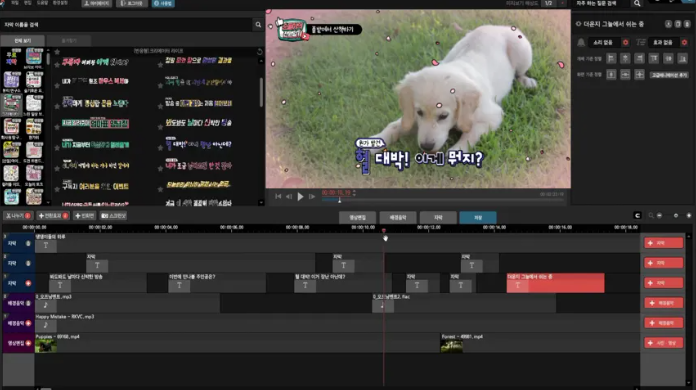Click the bell sound icon in properties
The height and width of the screenshot is (390, 696).
[x=581, y=43]
